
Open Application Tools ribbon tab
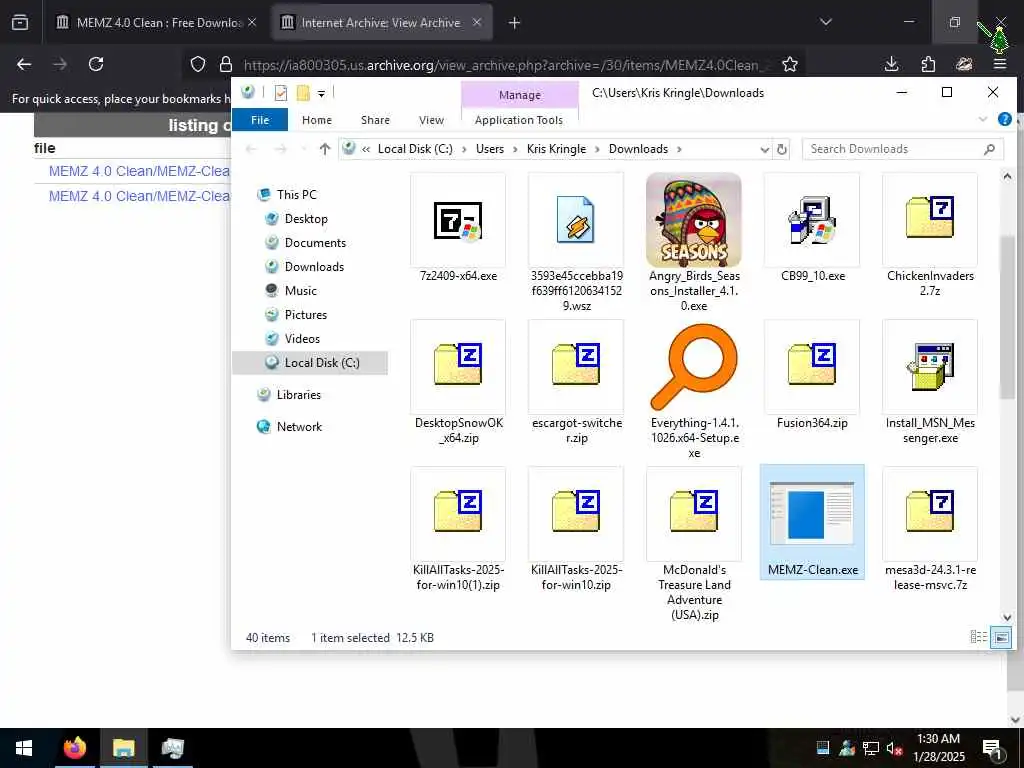pos(519,120)
